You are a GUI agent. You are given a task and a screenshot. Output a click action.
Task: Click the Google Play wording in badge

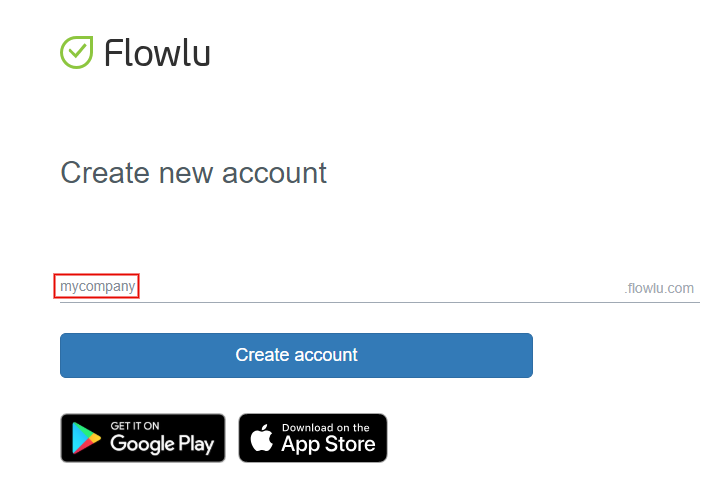pyautogui.click(x=162, y=444)
